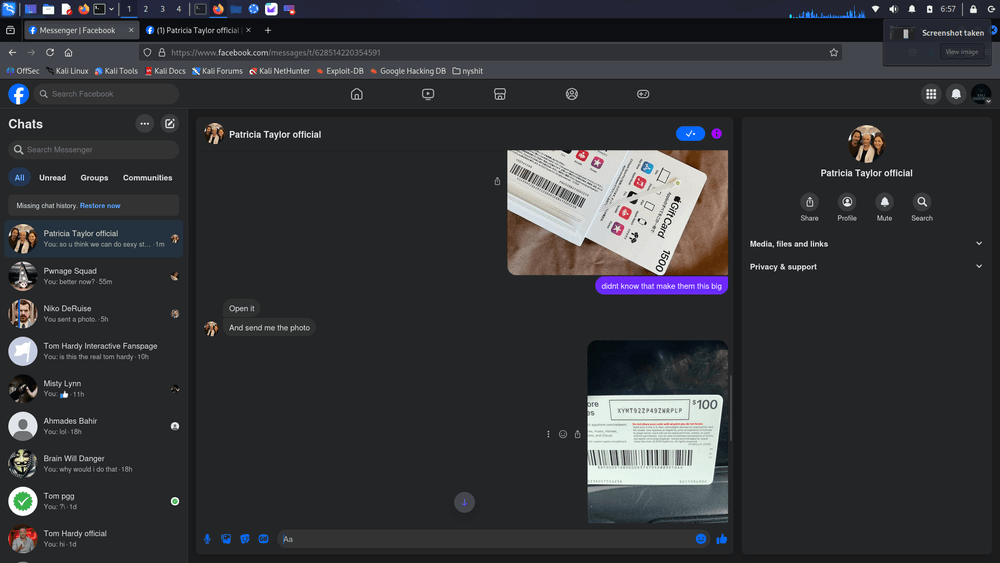The image size is (1000, 563).
Task: Open Niko DeRuise chat
Action: tap(94, 314)
